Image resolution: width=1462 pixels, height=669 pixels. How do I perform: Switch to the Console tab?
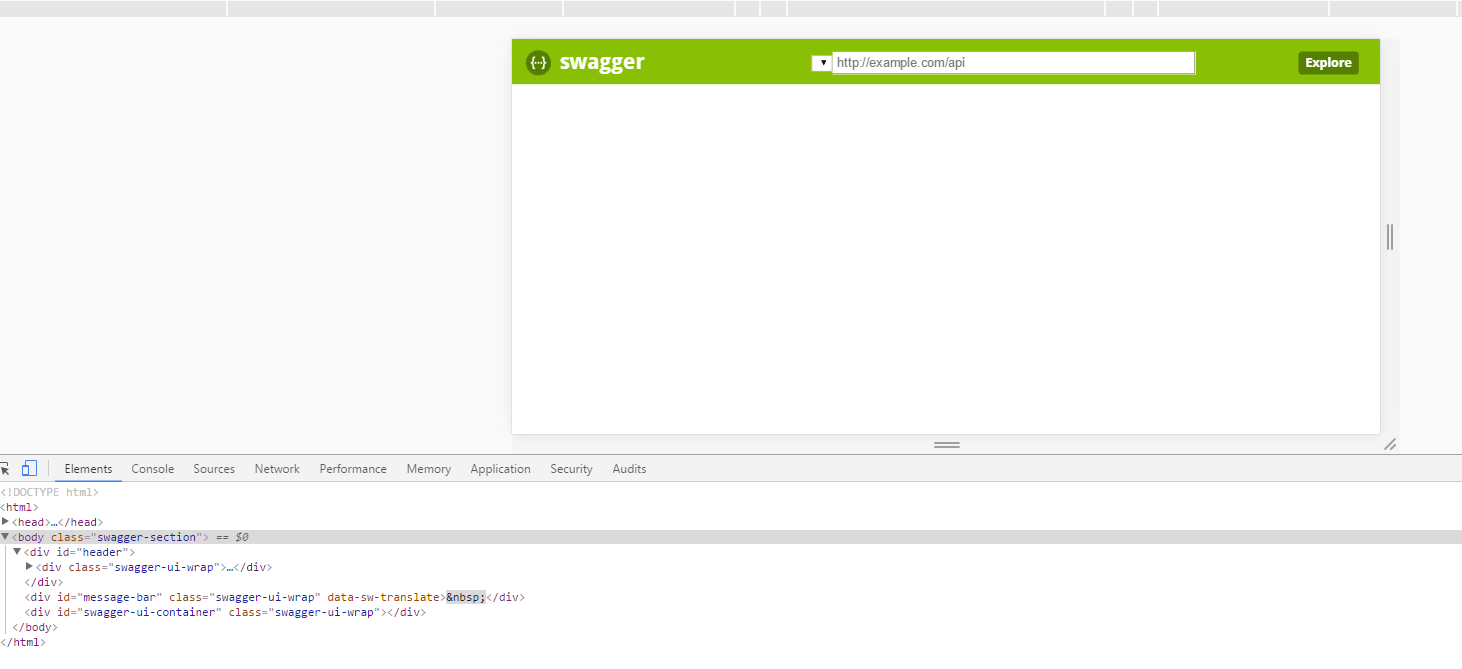[153, 469]
